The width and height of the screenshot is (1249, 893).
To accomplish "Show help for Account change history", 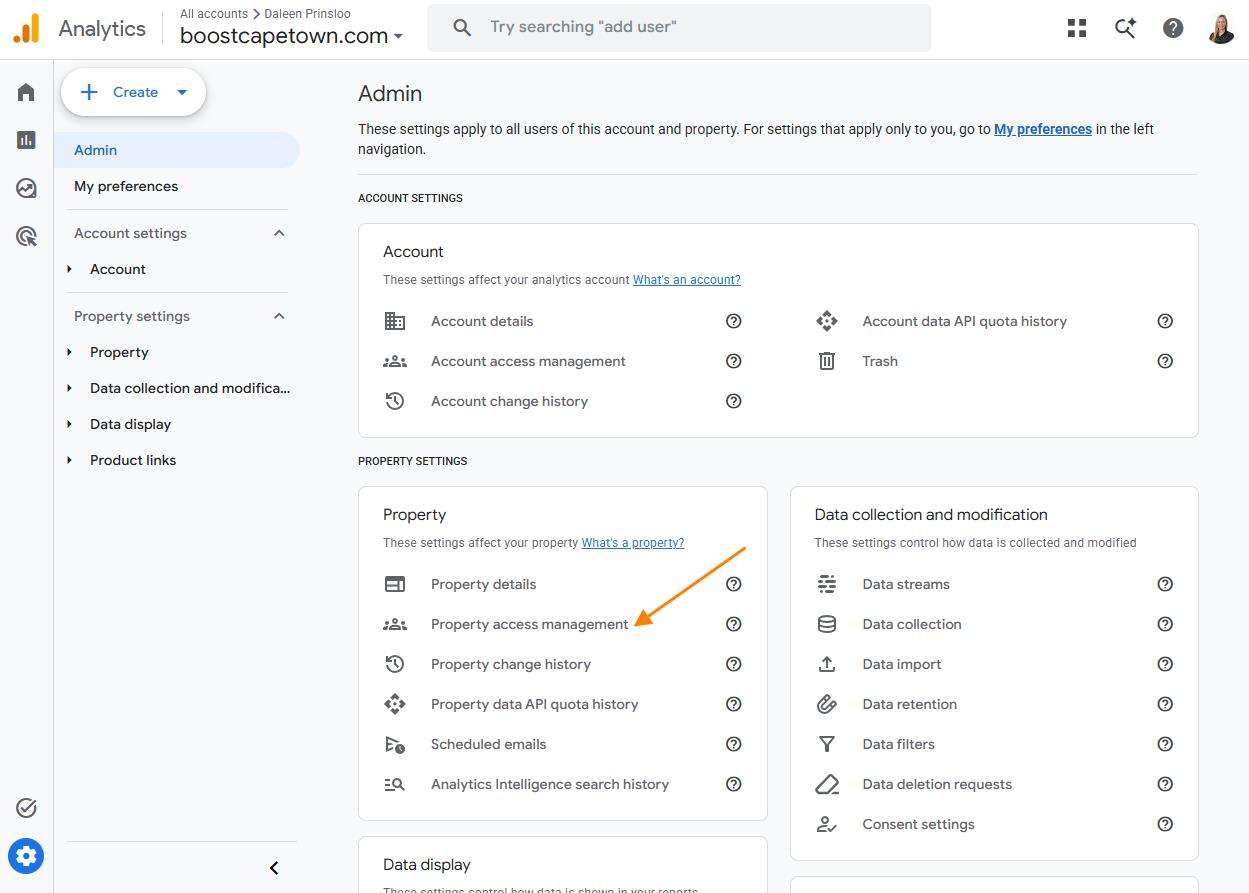I will pyautogui.click(x=734, y=401).
